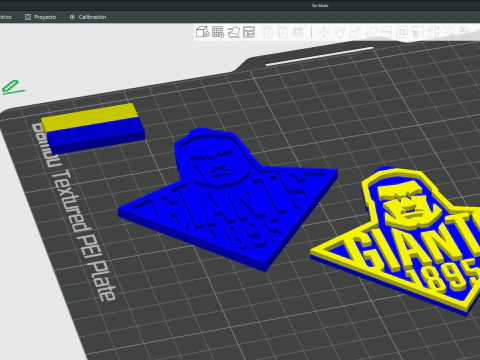Select the Seam painting tool
Image resolution: width=480 pixels, height=360 pixels.
[x=433, y=32]
